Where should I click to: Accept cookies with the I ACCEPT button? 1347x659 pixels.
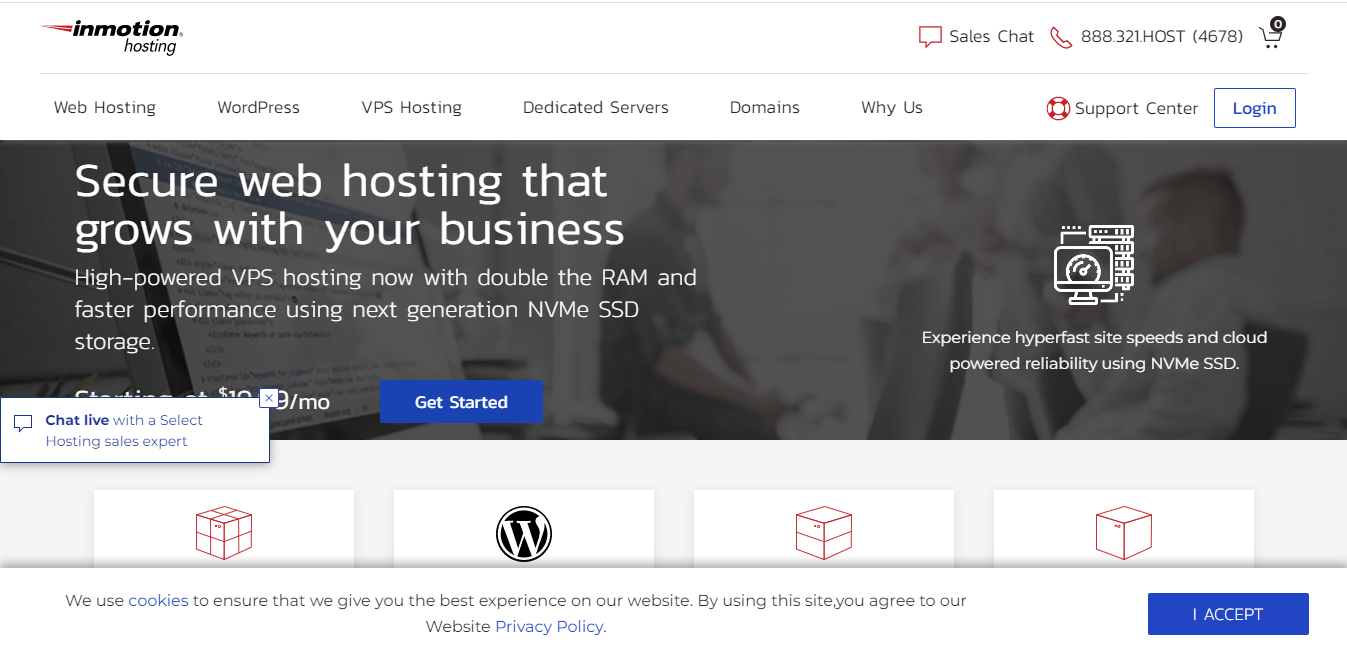click(x=1227, y=613)
